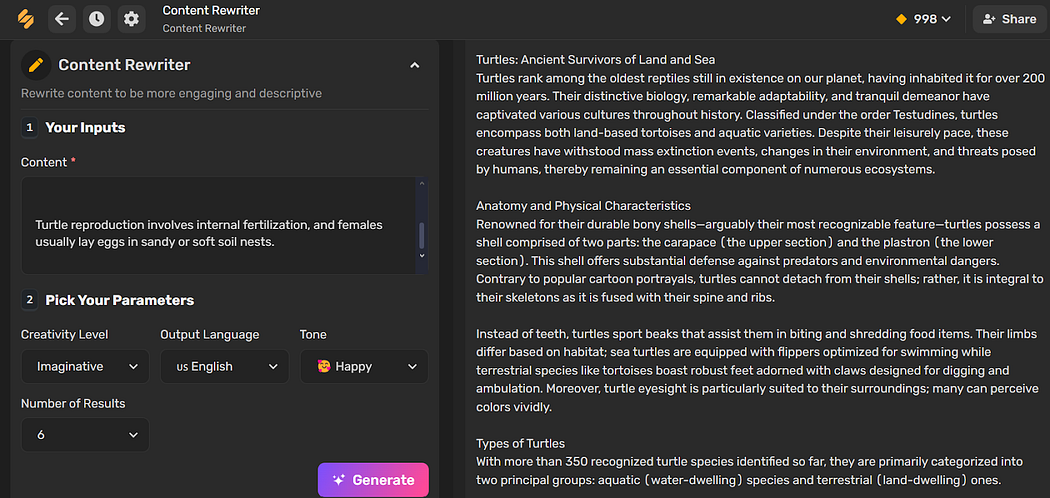Open the Output Language dropdown
This screenshot has height=498, width=1050.
(224, 366)
